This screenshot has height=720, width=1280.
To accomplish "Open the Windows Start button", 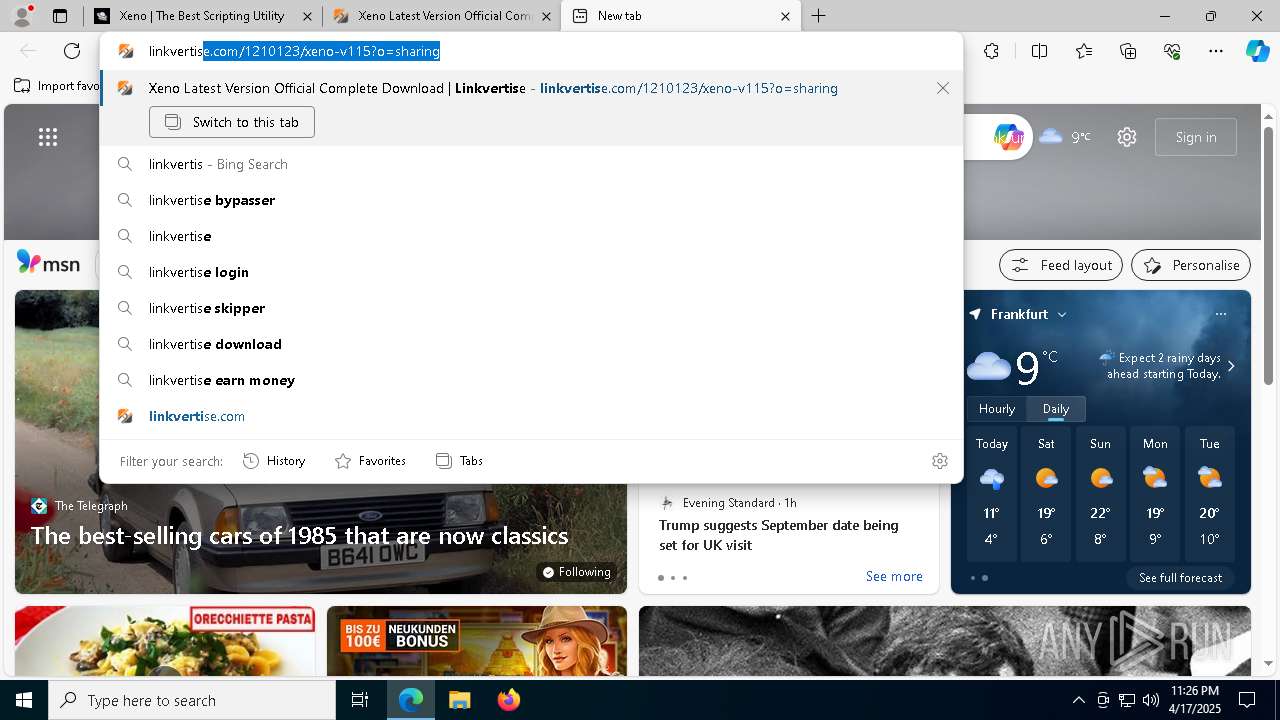I will pos(24,700).
